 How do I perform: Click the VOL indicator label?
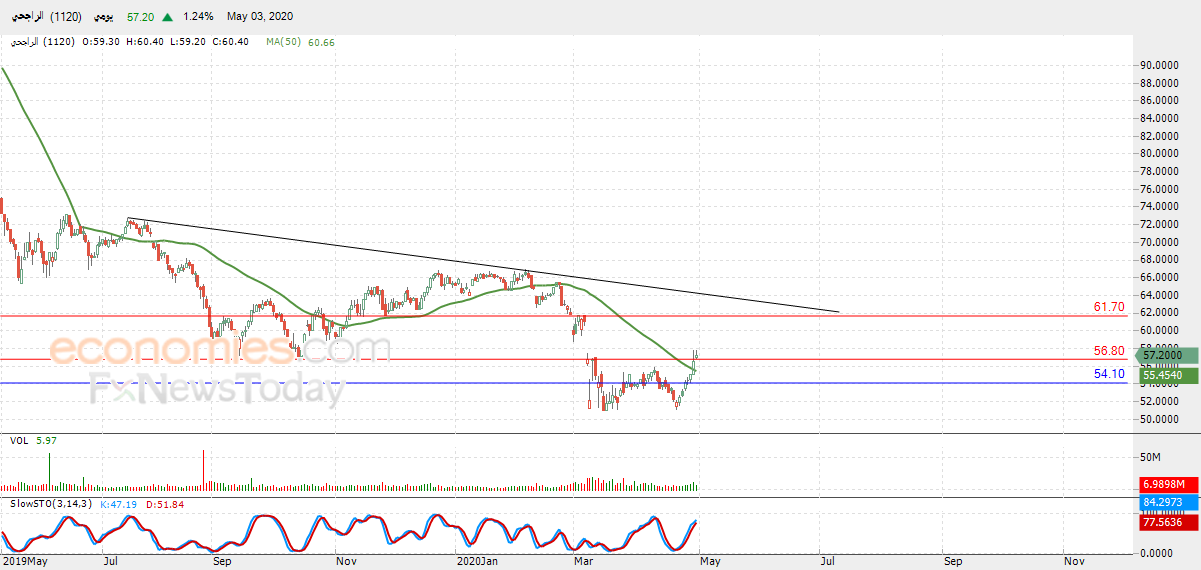[19, 440]
